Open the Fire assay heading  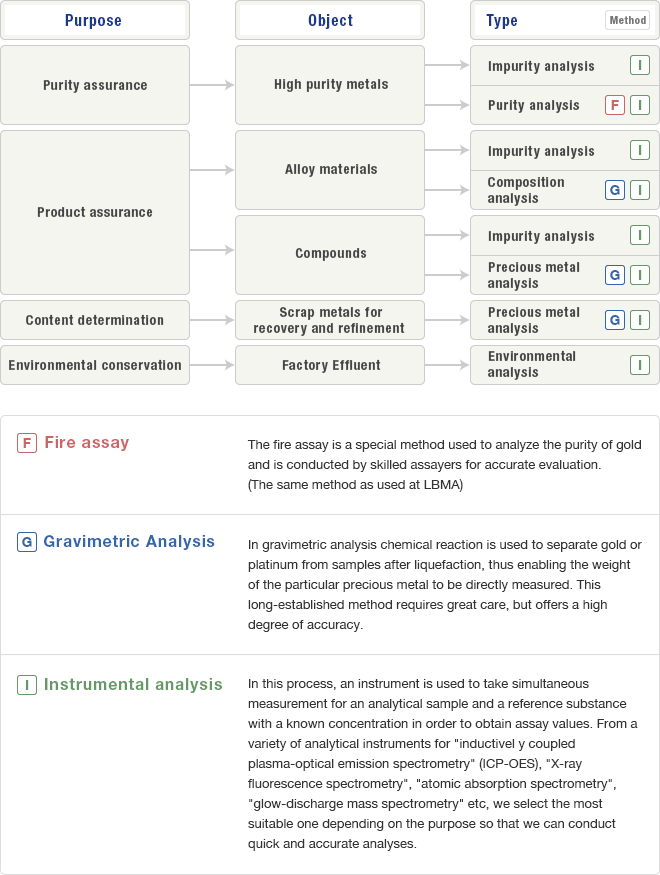(87, 443)
